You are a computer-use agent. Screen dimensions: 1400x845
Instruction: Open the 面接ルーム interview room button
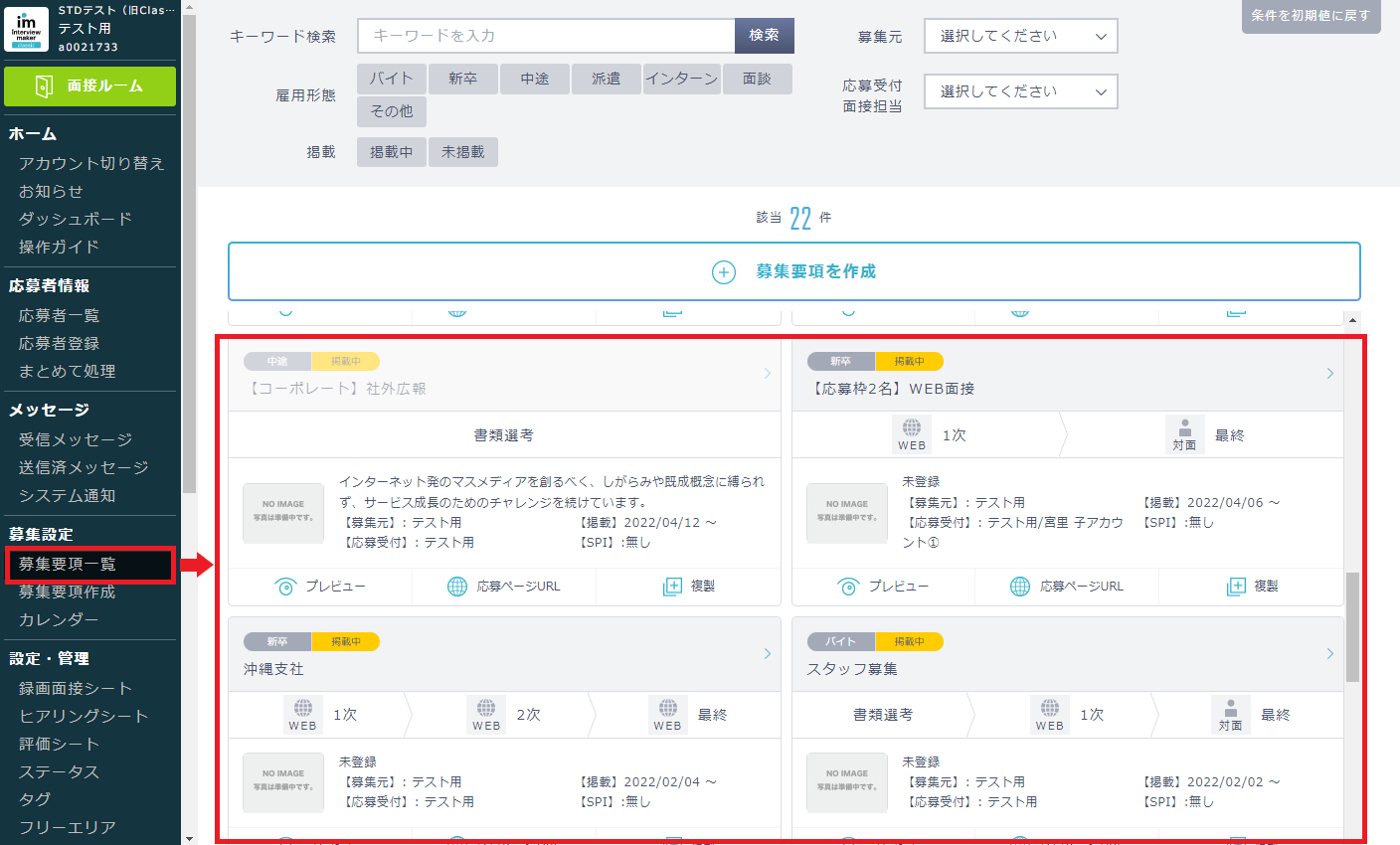pos(89,86)
